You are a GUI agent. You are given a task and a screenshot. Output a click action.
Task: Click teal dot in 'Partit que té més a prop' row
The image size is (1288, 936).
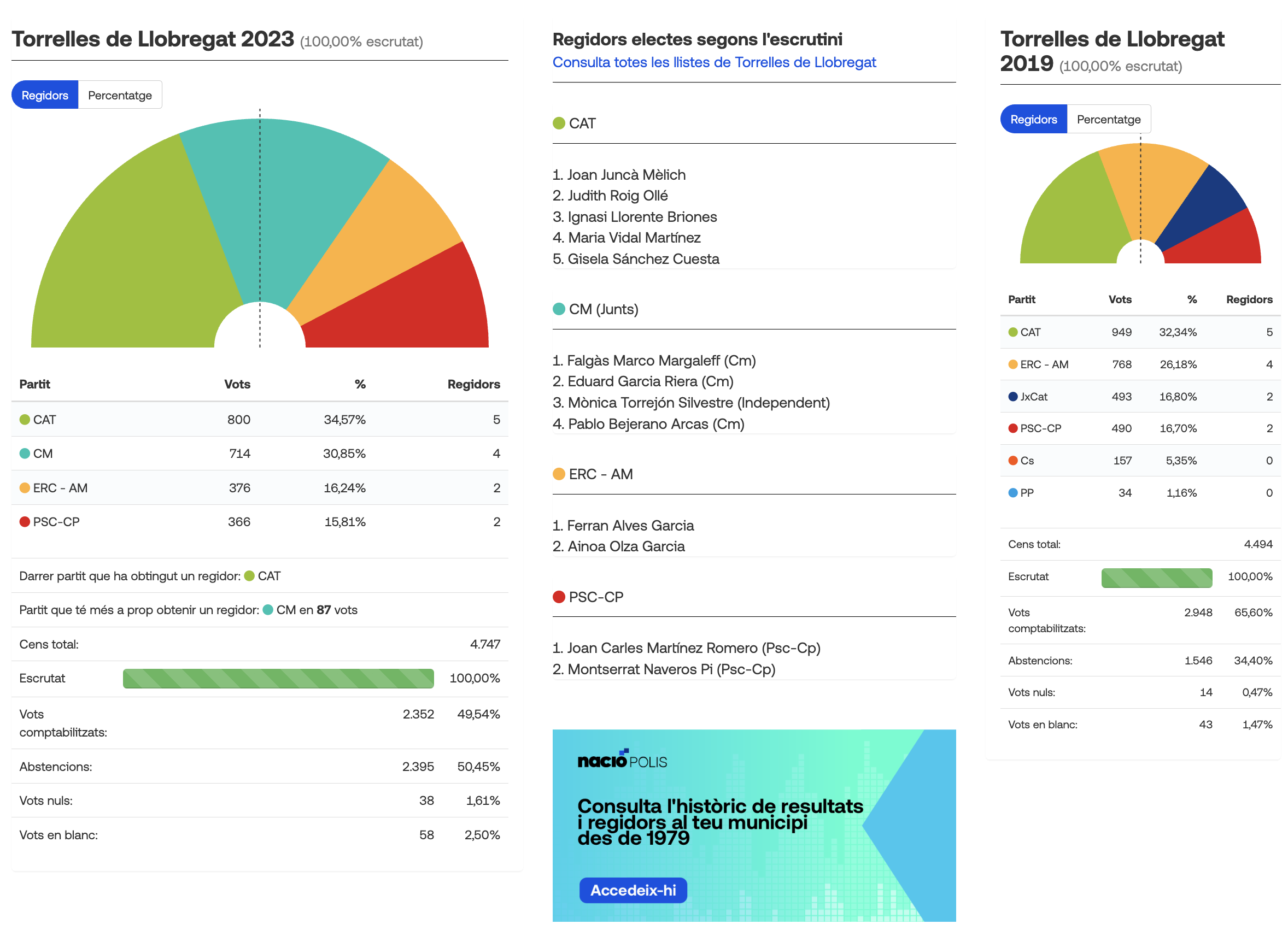268,610
